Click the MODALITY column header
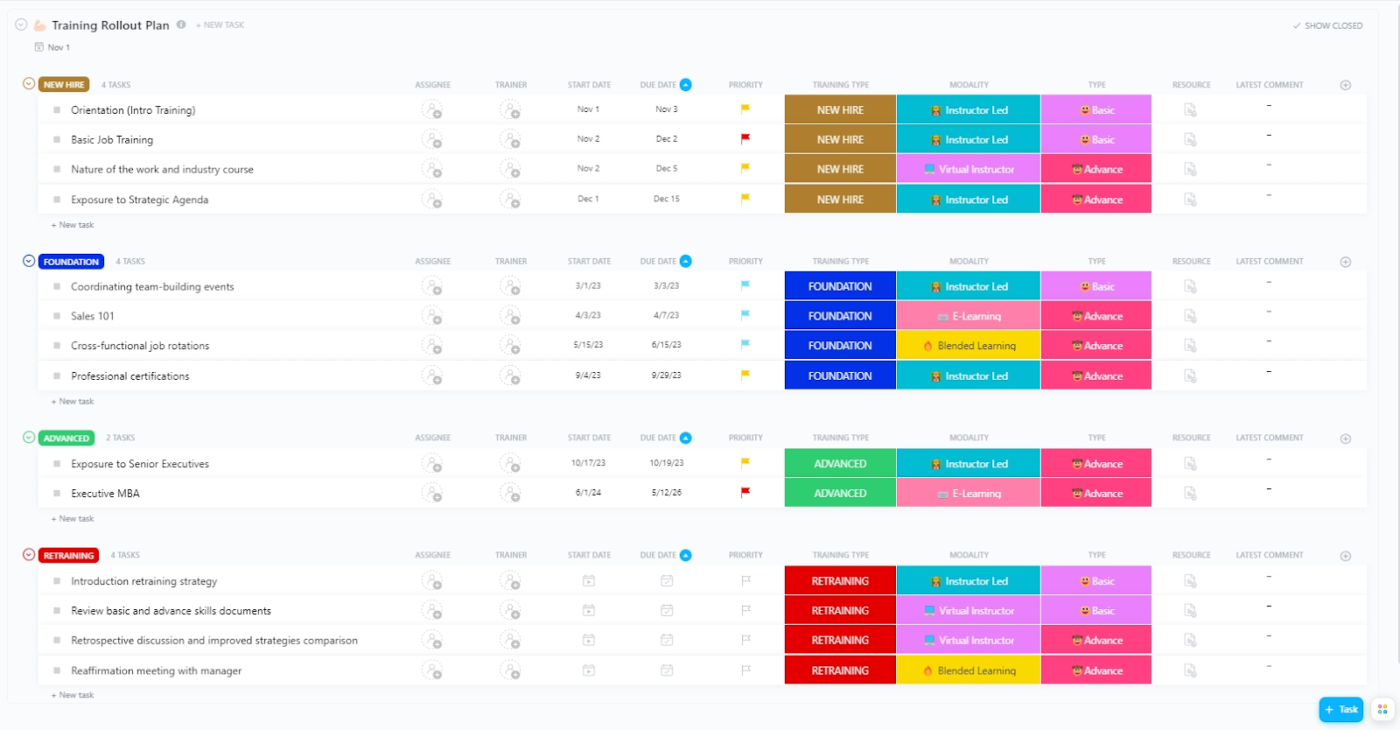Viewport: 1400px width, 730px height. [969, 84]
